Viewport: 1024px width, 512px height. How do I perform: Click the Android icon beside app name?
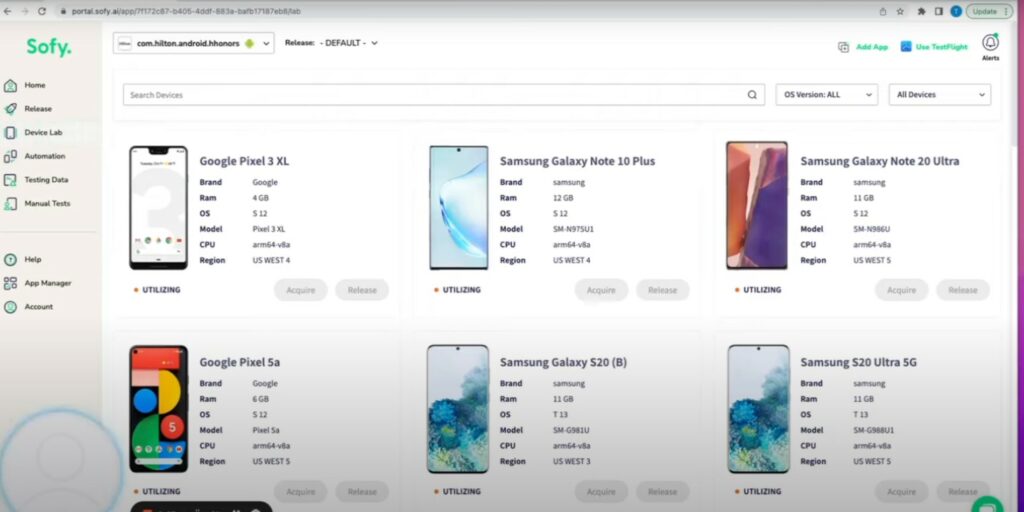tap(249, 44)
